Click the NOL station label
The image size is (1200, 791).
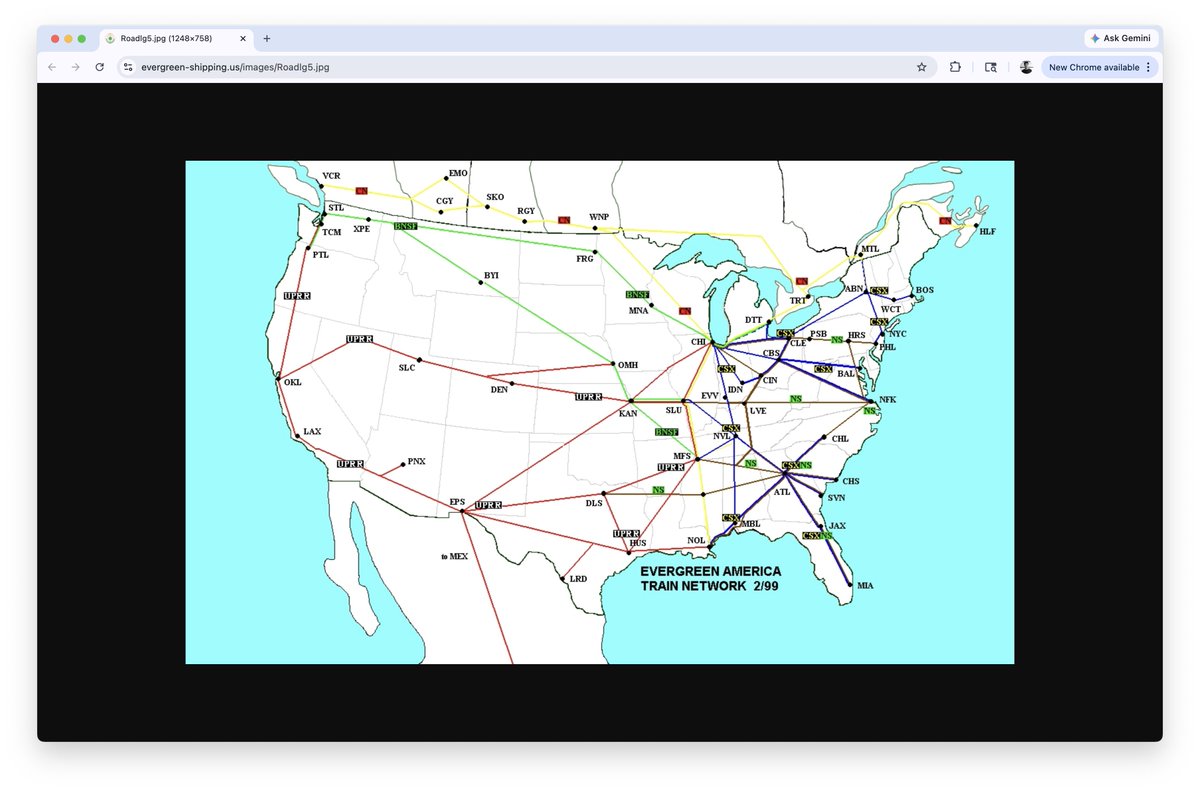[696, 541]
